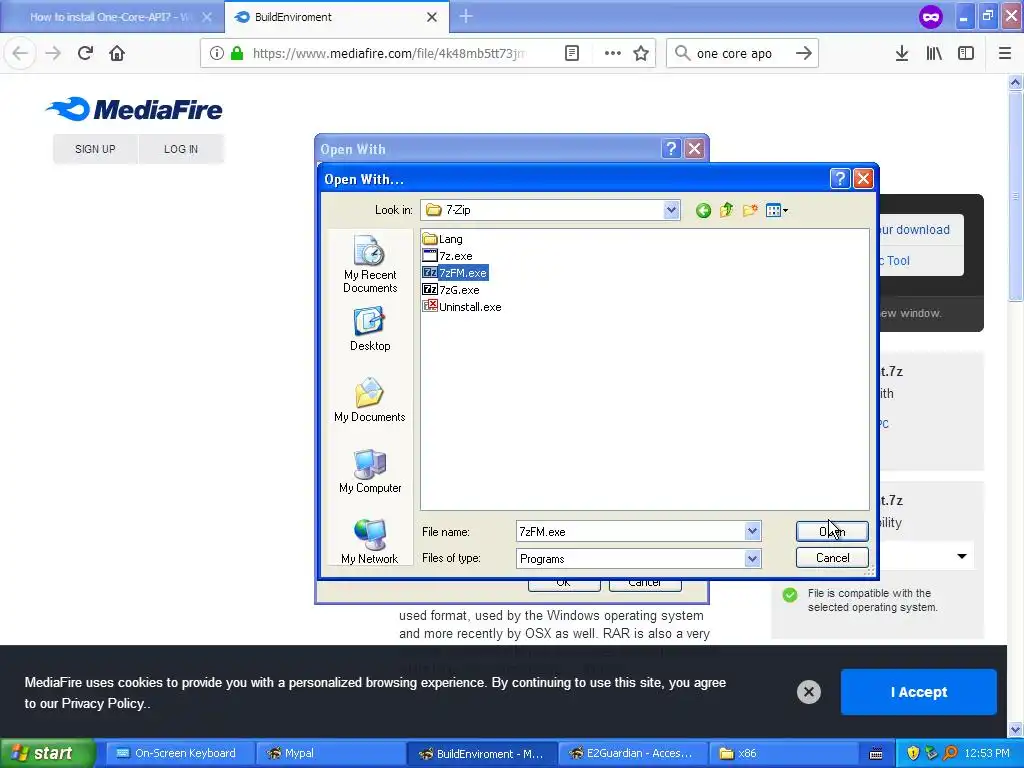Open My Recent Documents place

[x=370, y=264]
